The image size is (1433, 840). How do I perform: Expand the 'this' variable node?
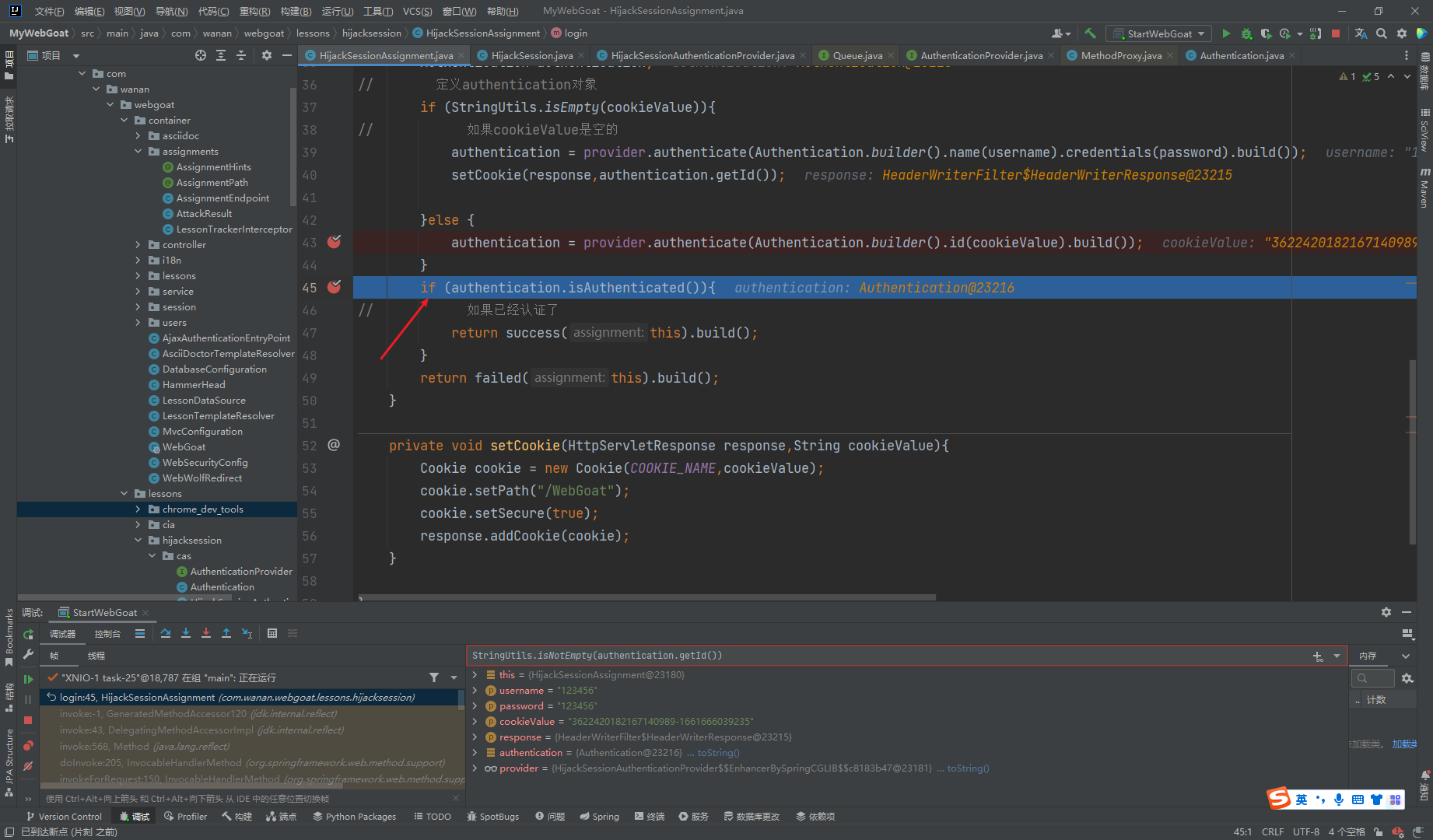pos(475,674)
